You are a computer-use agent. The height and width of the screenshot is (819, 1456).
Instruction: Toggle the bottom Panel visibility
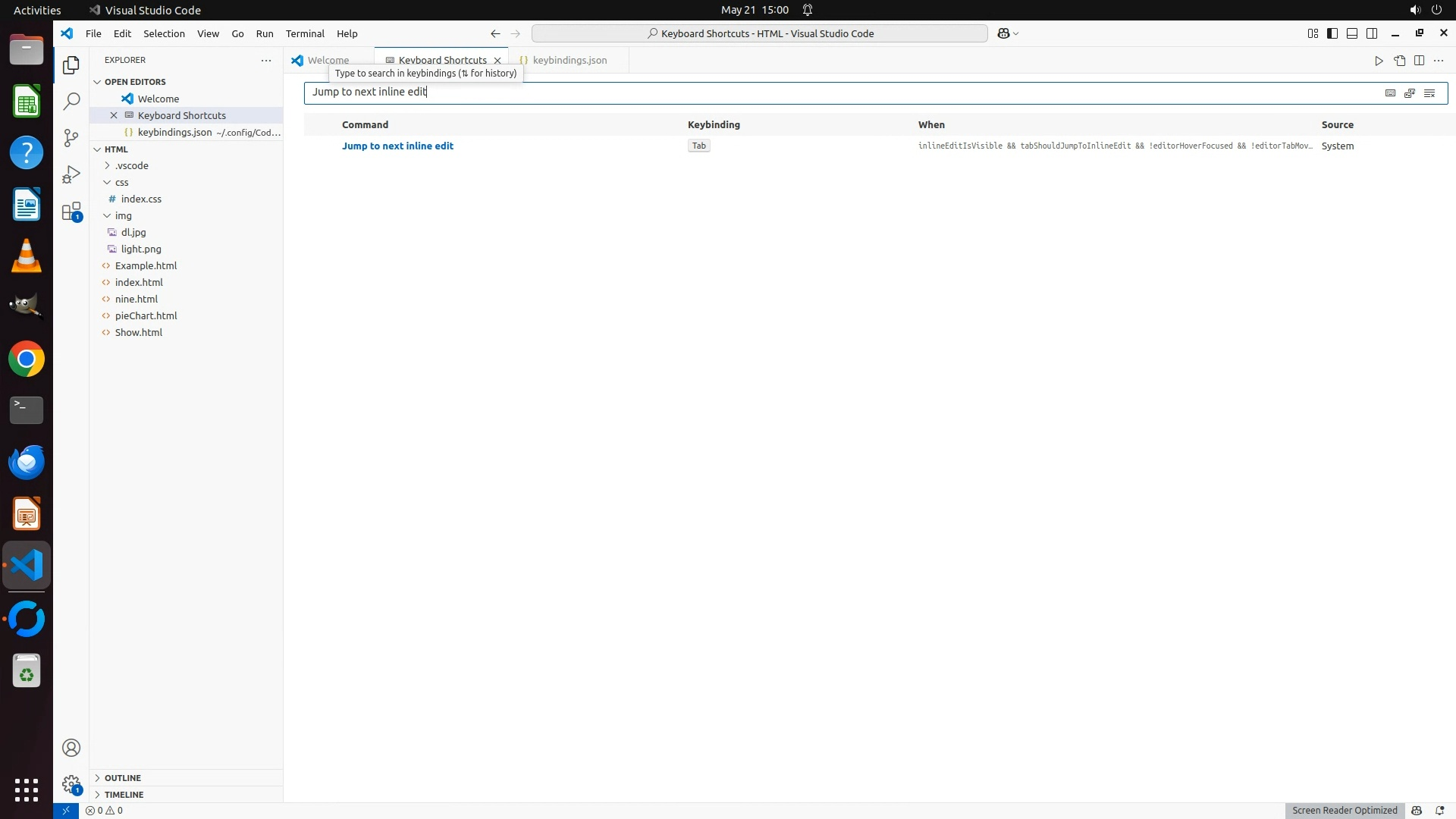pyautogui.click(x=1352, y=33)
